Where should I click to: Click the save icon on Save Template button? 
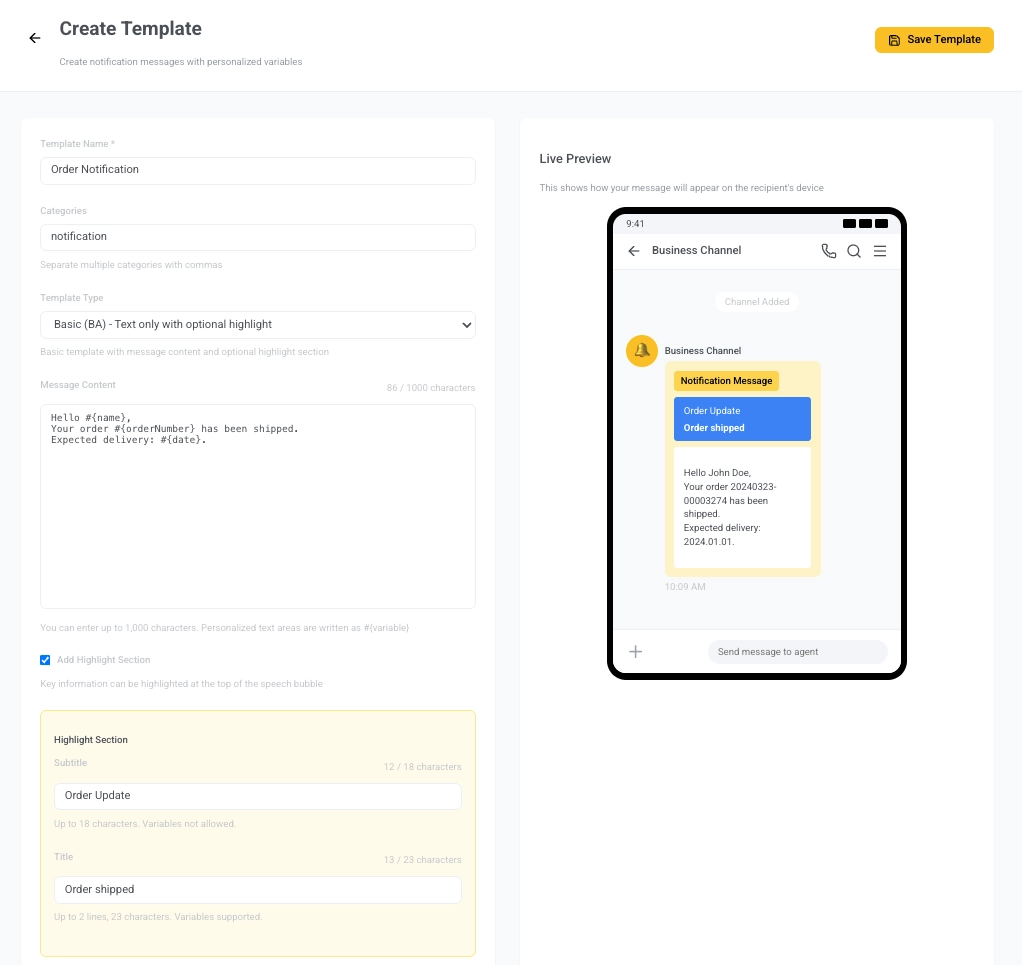click(894, 40)
